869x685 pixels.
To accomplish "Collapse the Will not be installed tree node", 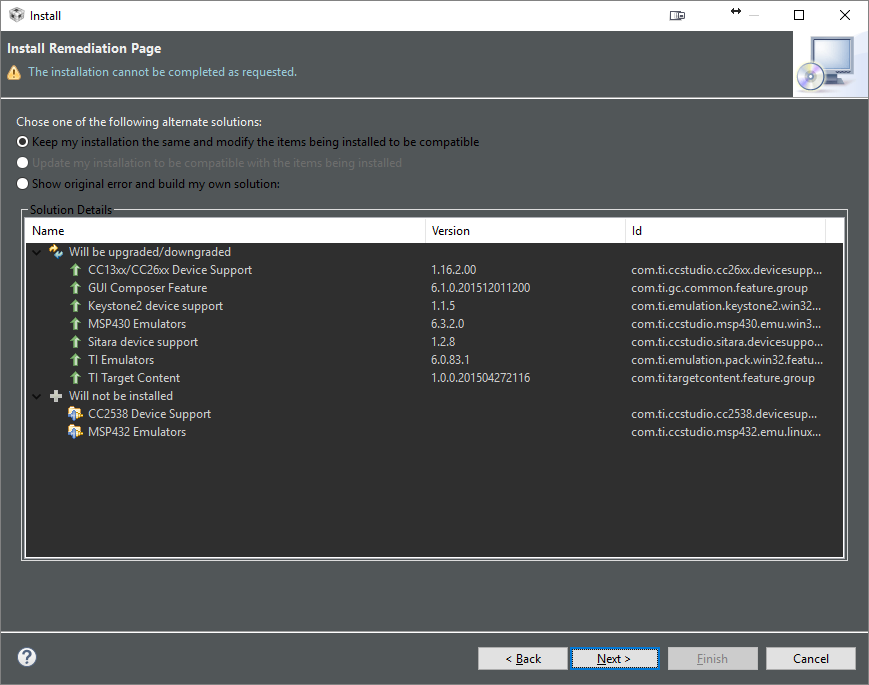I will point(38,395).
